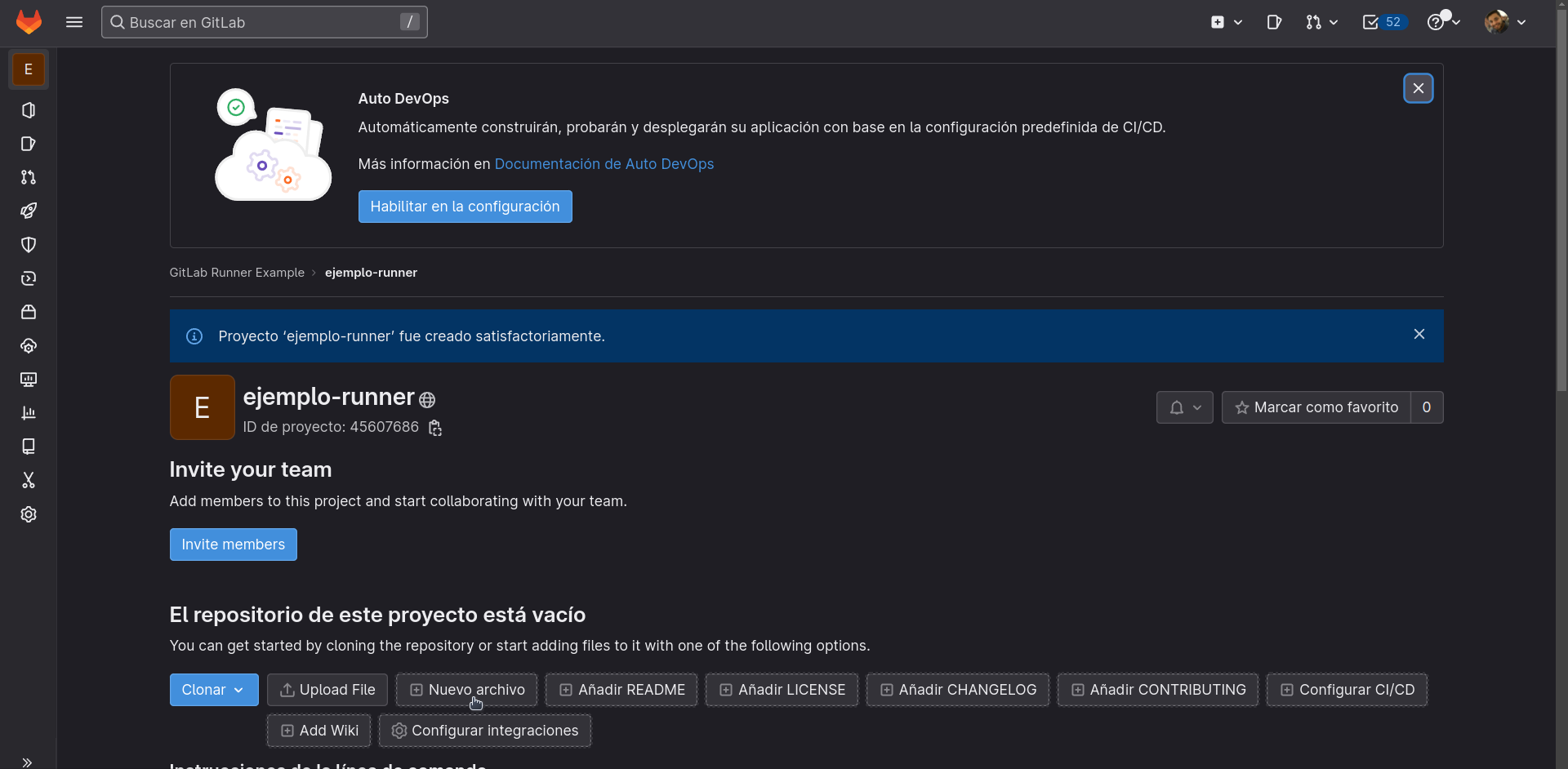Click Añadir README button
Screen dimensions: 1568x769
[x=621, y=690]
